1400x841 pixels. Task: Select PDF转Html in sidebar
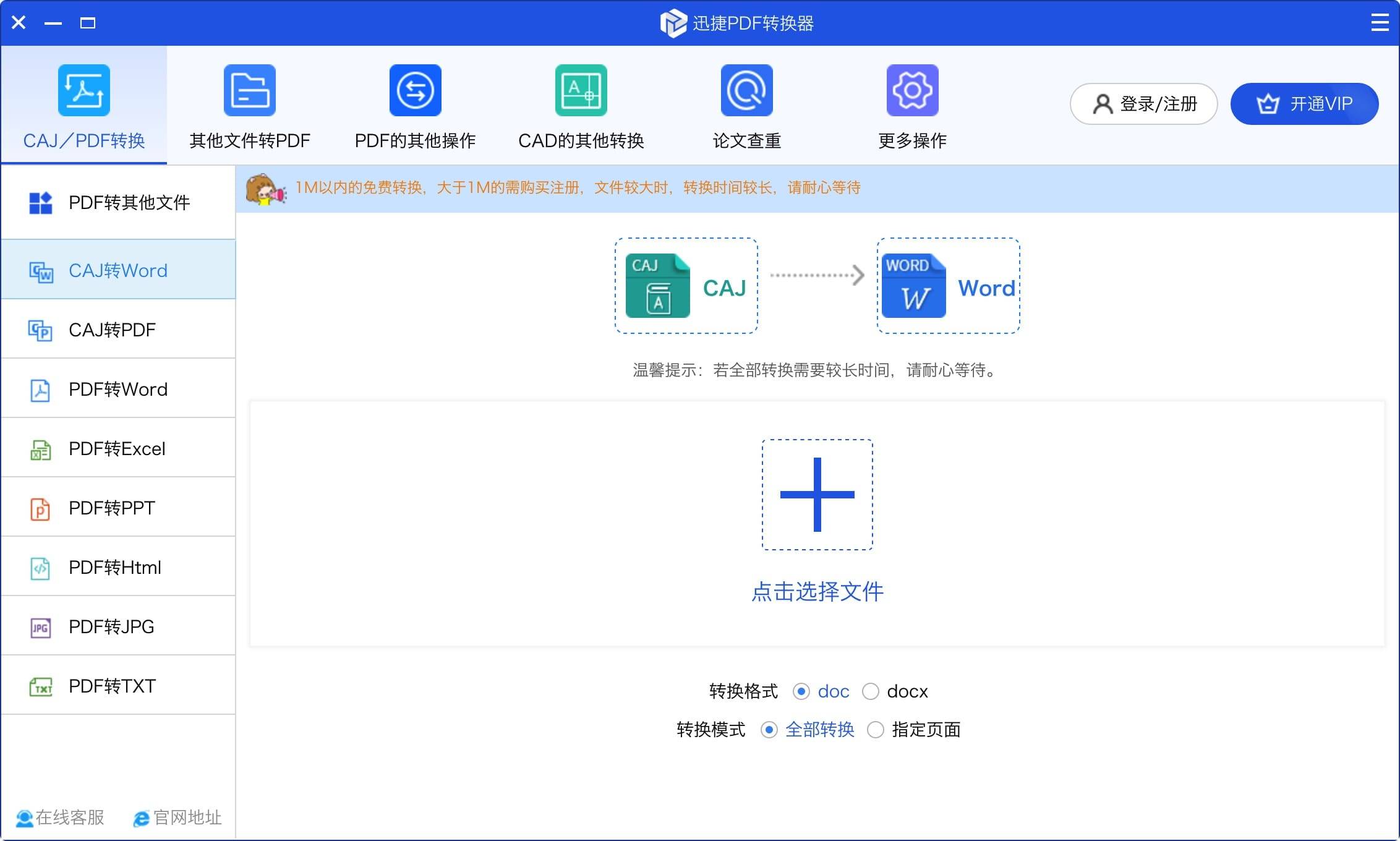[x=118, y=566]
